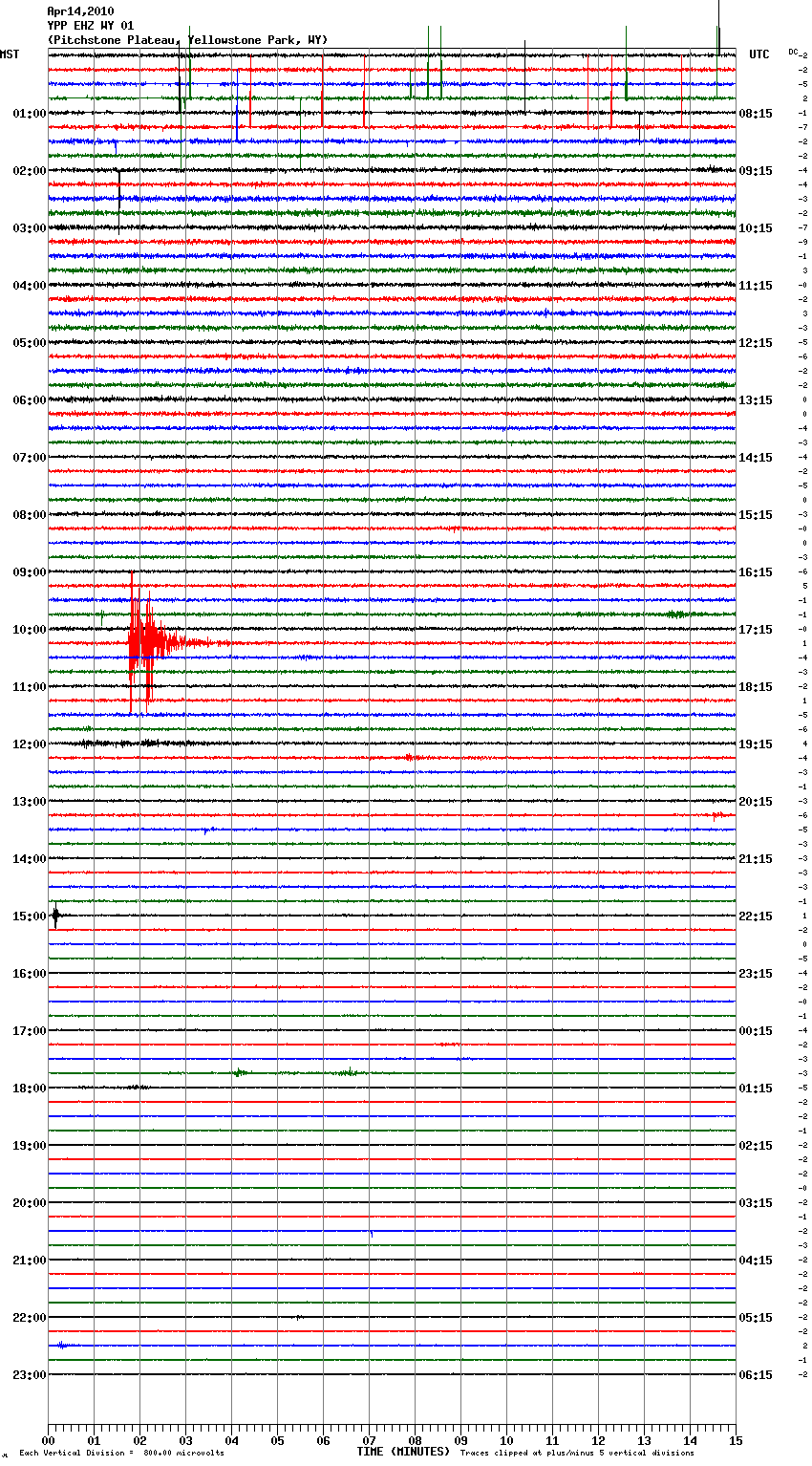Click minute tick label 10 on bottom axis

click(x=506, y=1440)
